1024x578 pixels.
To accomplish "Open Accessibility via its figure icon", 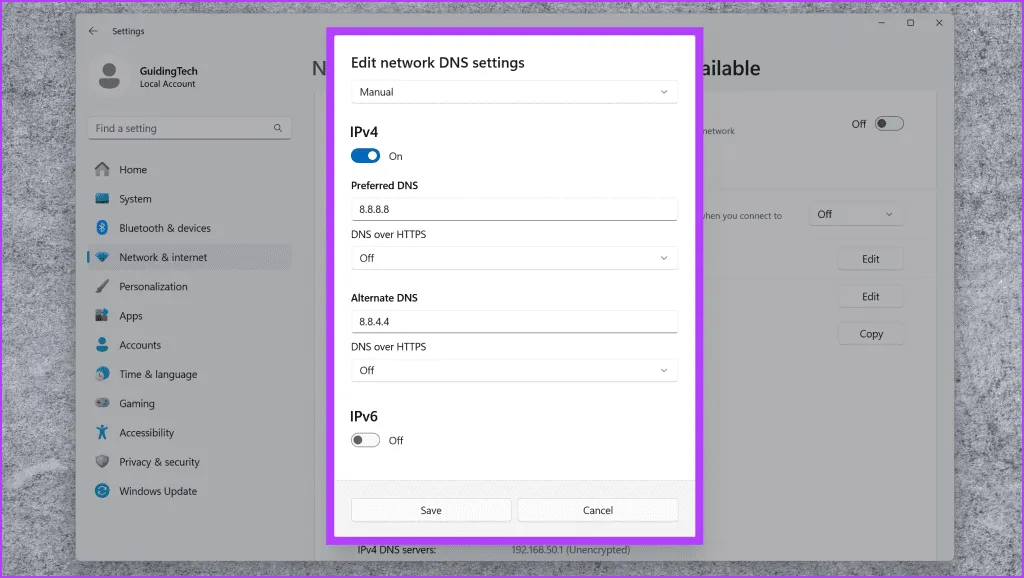I will (x=102, y=433).
